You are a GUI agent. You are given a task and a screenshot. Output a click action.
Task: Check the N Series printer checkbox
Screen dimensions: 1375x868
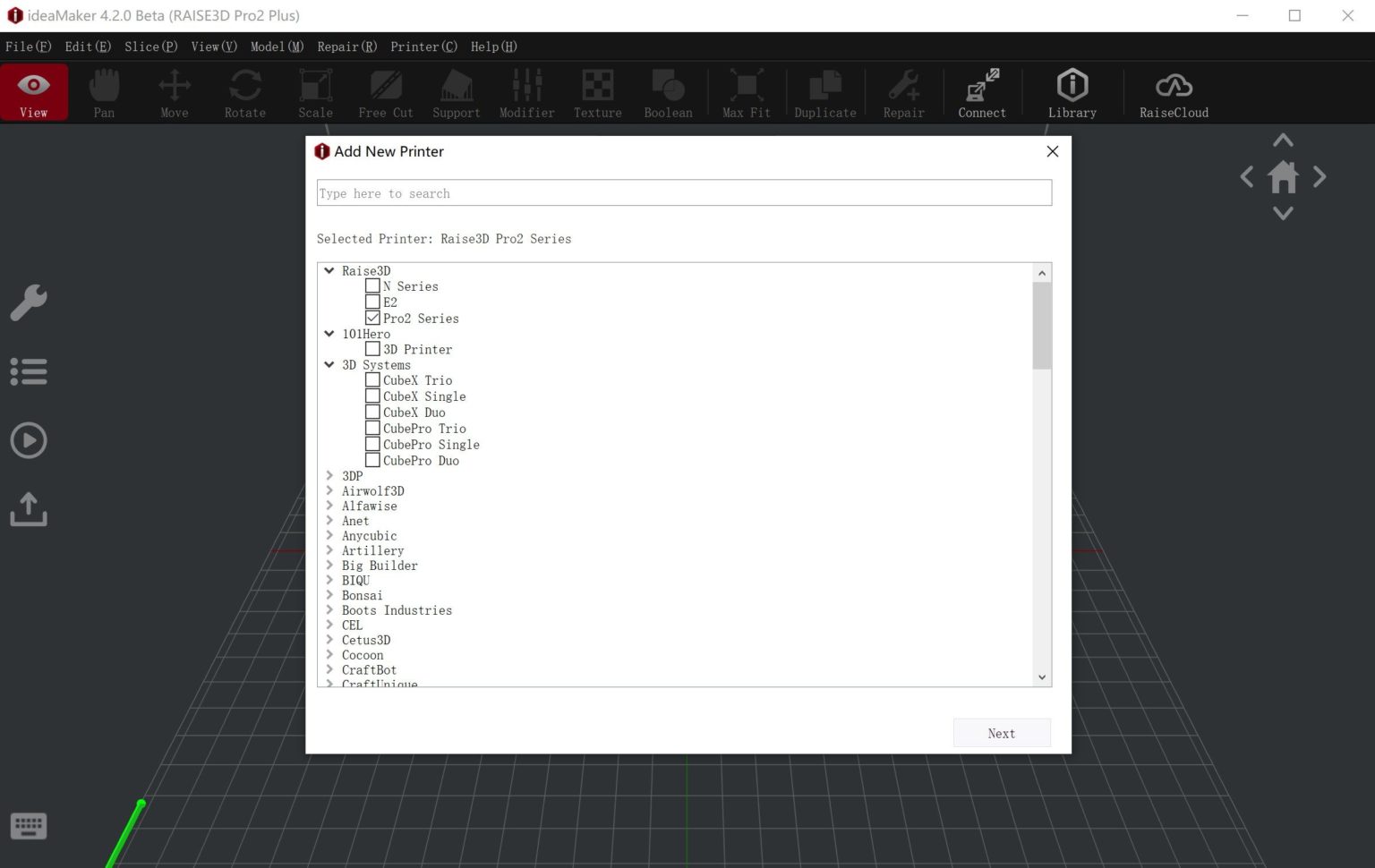click(x=372, y=285)
